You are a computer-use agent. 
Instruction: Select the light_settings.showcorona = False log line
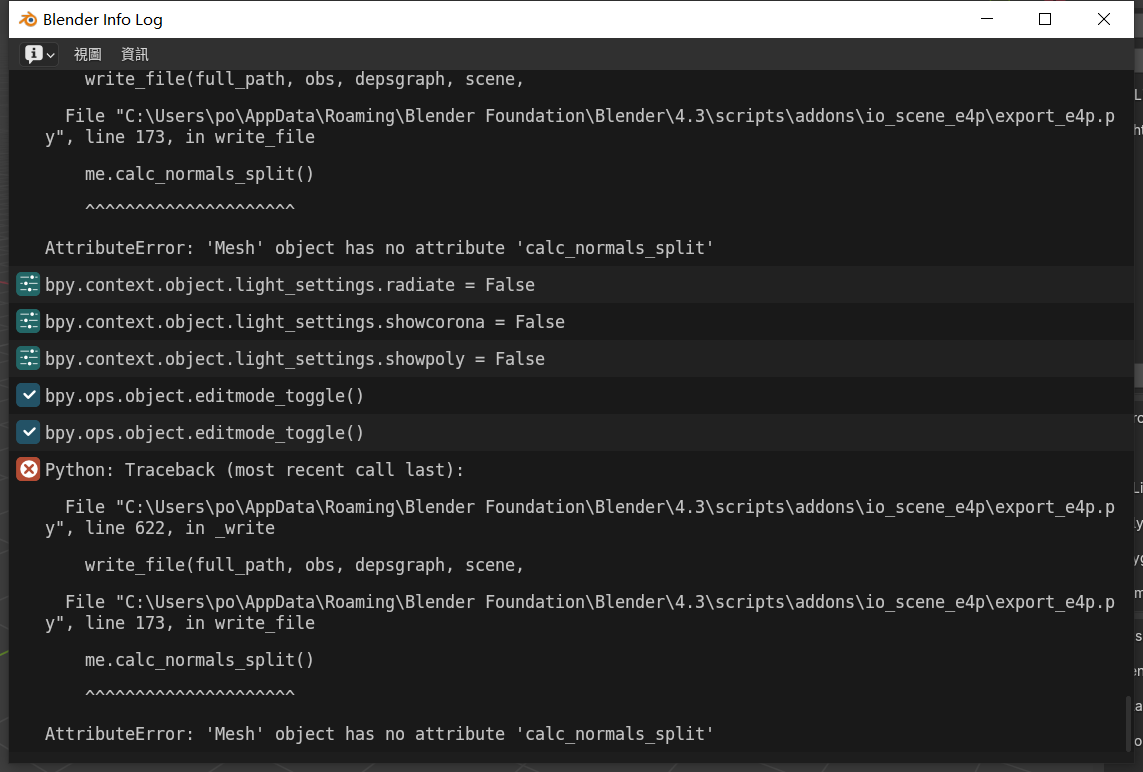click(x=305, y=322)
